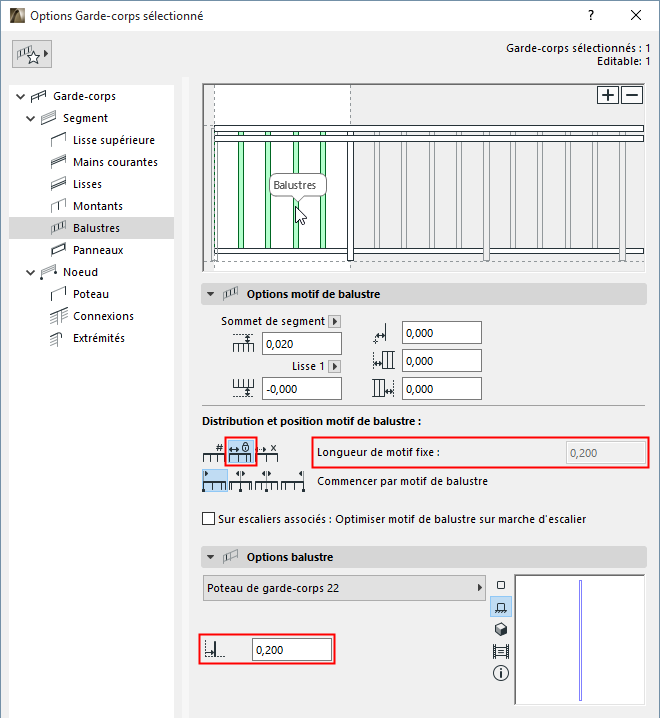This screenshot has width=660, height=718.
Task: Switch to 3D cube preview icon
Action: 501,629
